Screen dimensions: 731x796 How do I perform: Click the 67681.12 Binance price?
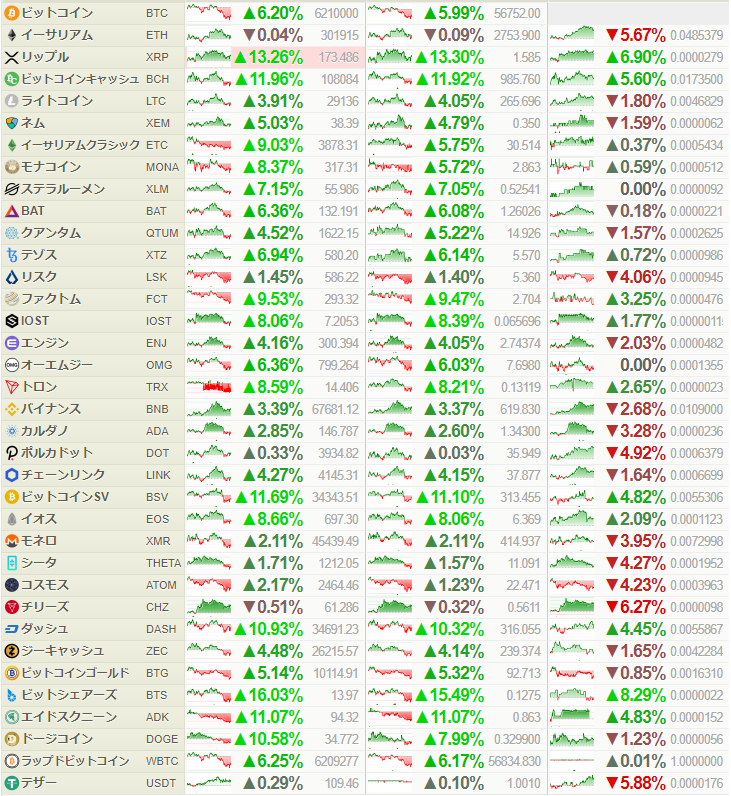[335, 409]
